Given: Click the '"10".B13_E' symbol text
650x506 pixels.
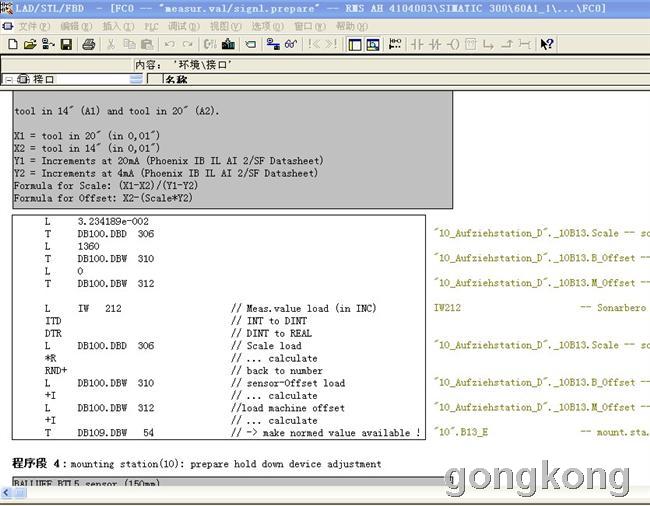Looking at the screenshot, I should (461, 432).
